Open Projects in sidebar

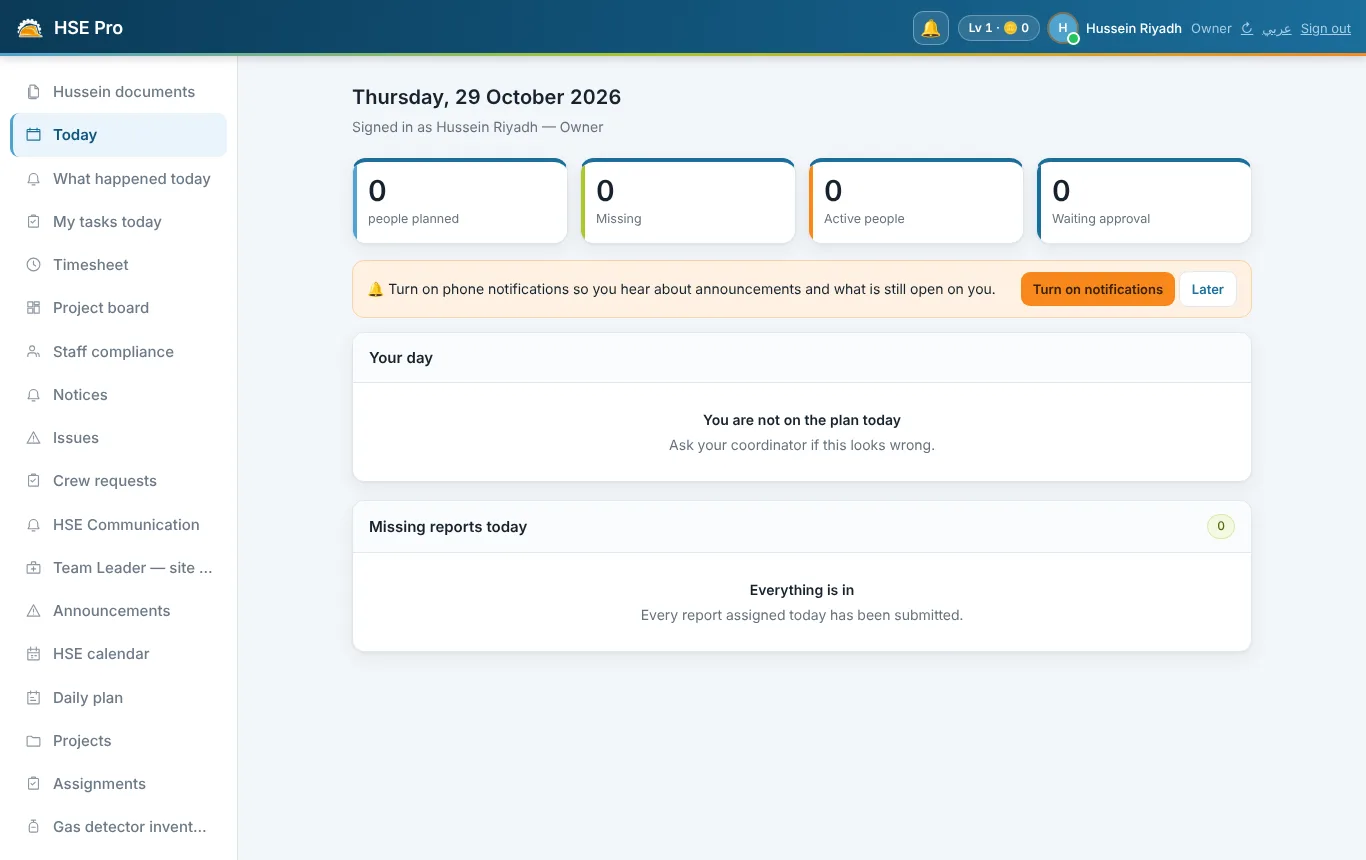118,741
